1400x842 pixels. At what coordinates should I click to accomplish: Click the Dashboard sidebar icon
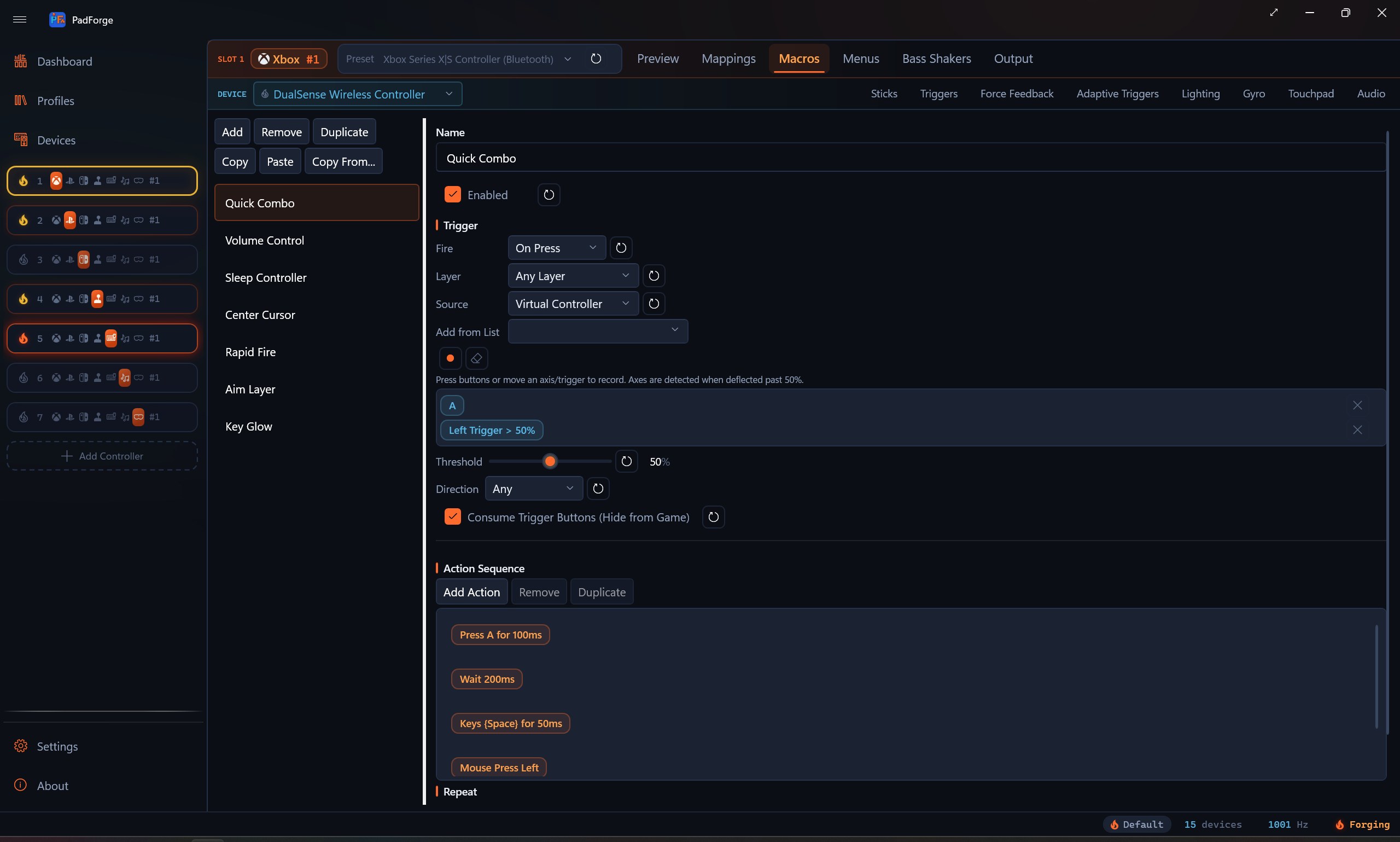[21, 61]
